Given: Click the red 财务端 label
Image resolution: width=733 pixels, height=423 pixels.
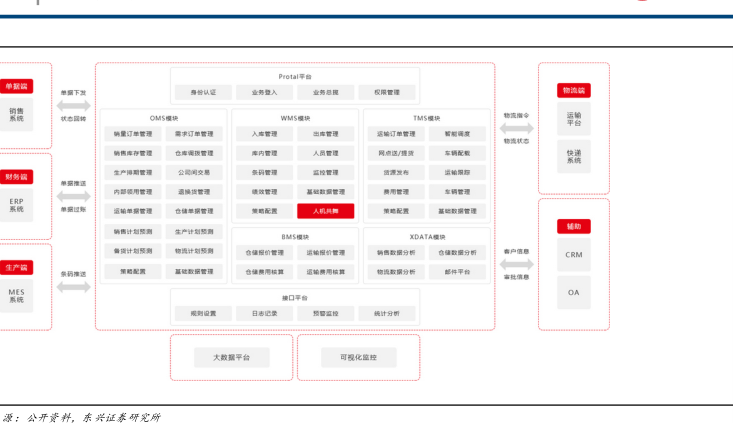Looking at the screenshot, I should click(x=17, y=177).
